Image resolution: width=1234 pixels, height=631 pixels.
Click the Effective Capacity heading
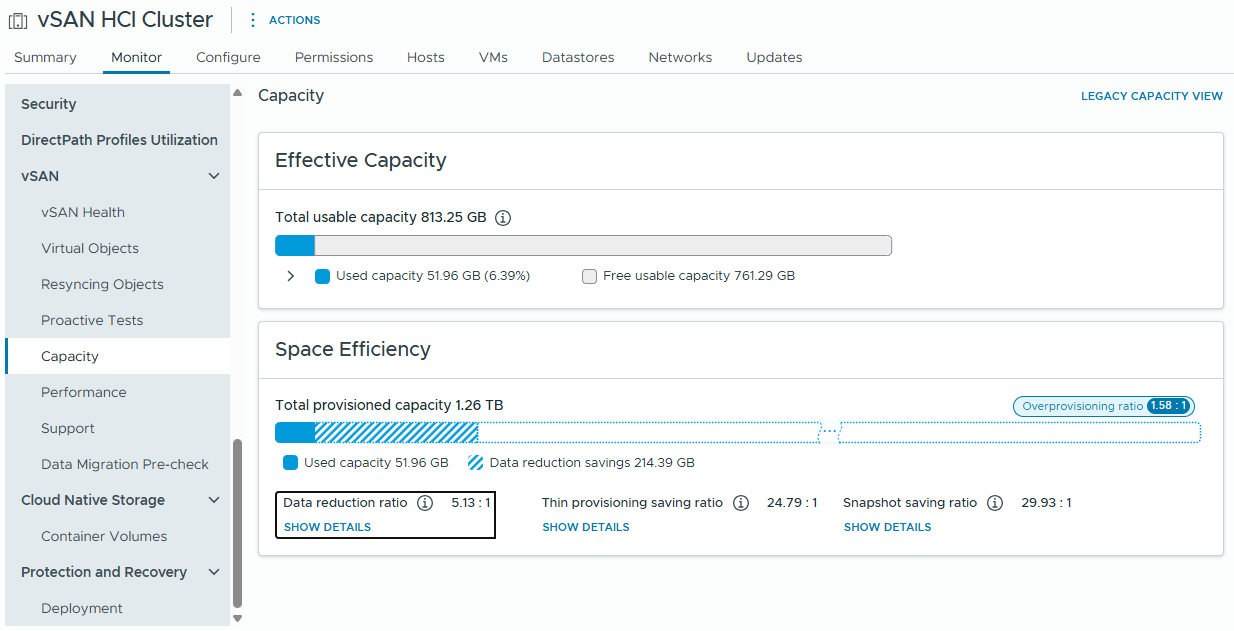click(361, 160)
